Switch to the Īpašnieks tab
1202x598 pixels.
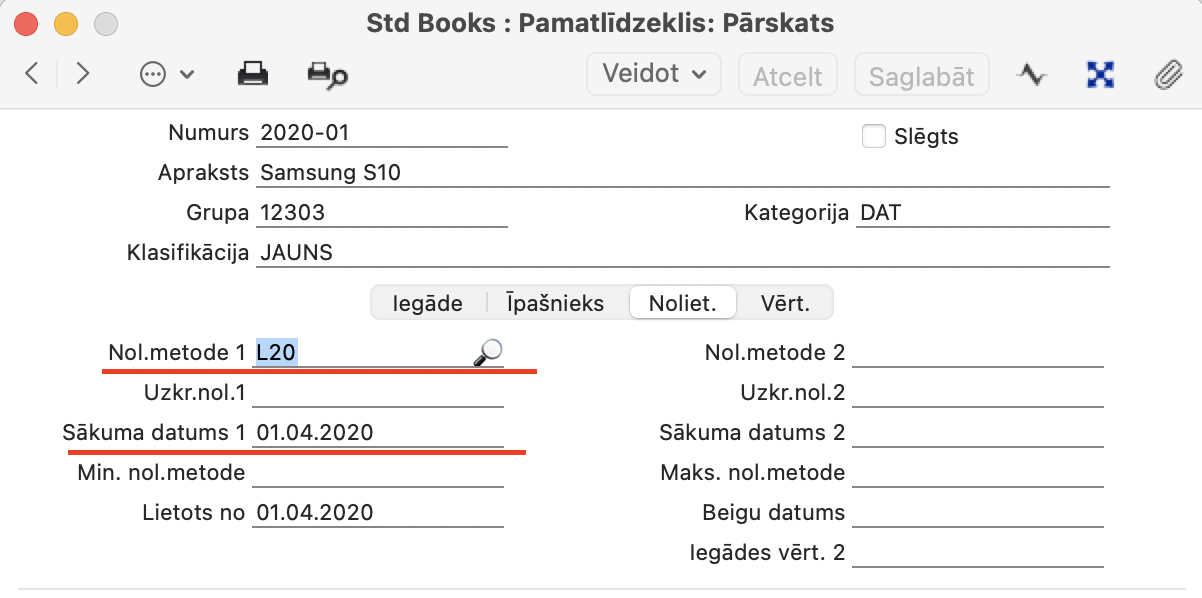coord(555,302)
